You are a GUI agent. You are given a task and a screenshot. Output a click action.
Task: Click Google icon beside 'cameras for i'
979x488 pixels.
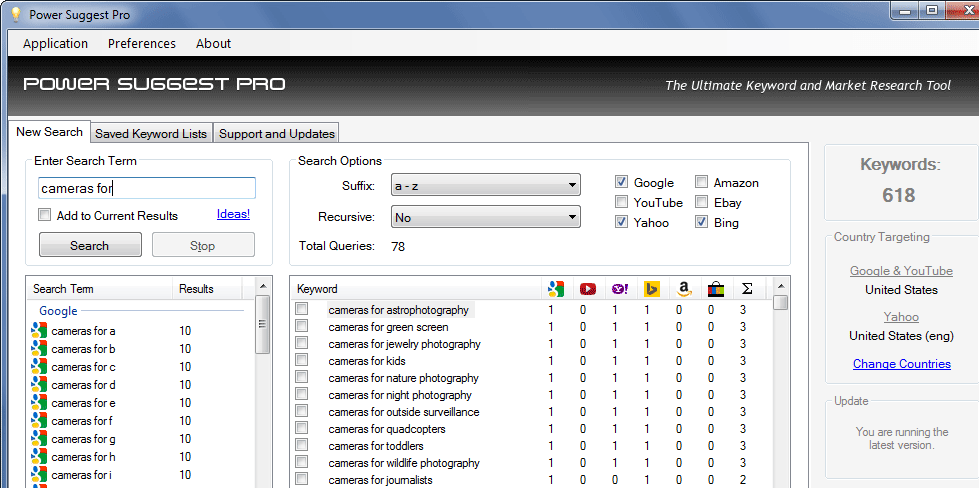39,475
